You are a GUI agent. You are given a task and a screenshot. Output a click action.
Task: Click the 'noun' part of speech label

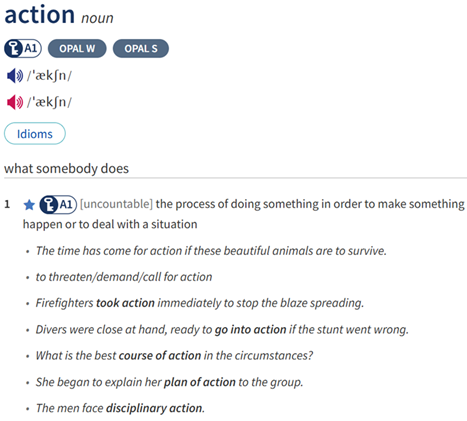coord(97,18)
